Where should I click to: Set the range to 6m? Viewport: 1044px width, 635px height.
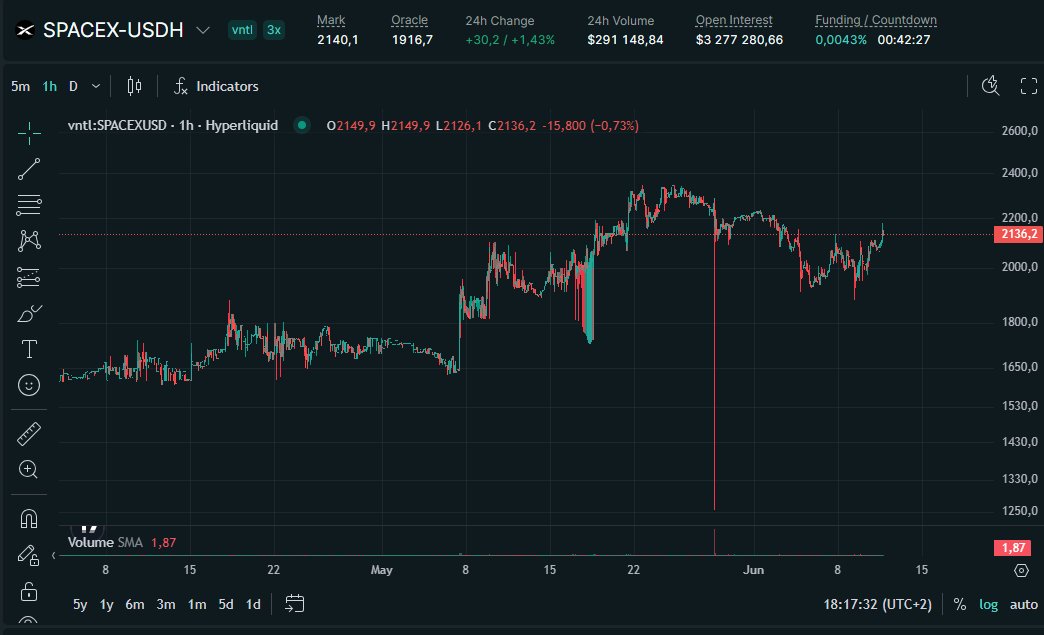[x=134, y=604]
